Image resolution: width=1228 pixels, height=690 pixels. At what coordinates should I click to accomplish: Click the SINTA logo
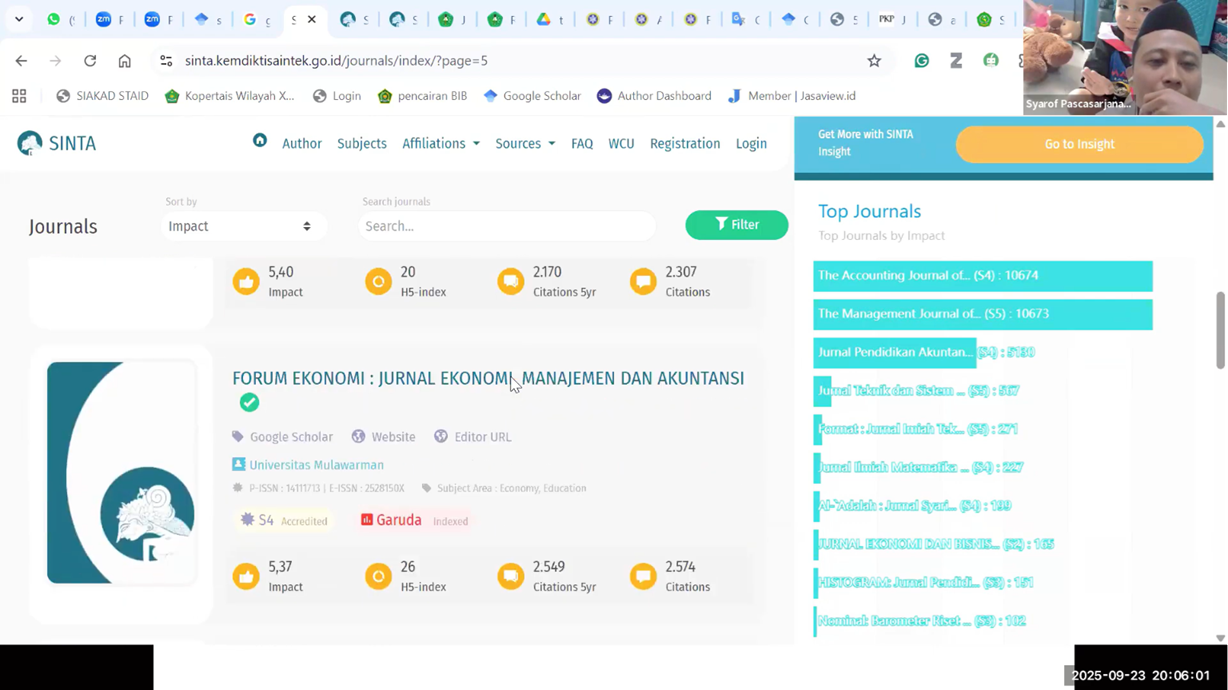coord(57,143)
